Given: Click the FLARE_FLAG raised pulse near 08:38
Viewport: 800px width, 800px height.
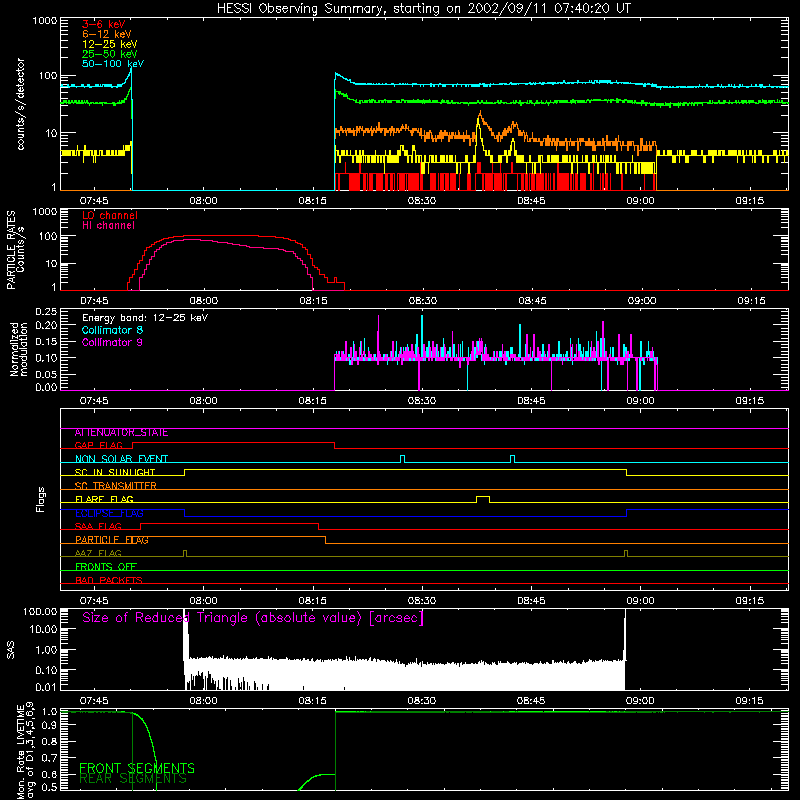Looking at the screenshot, I should tap(483, 498).
